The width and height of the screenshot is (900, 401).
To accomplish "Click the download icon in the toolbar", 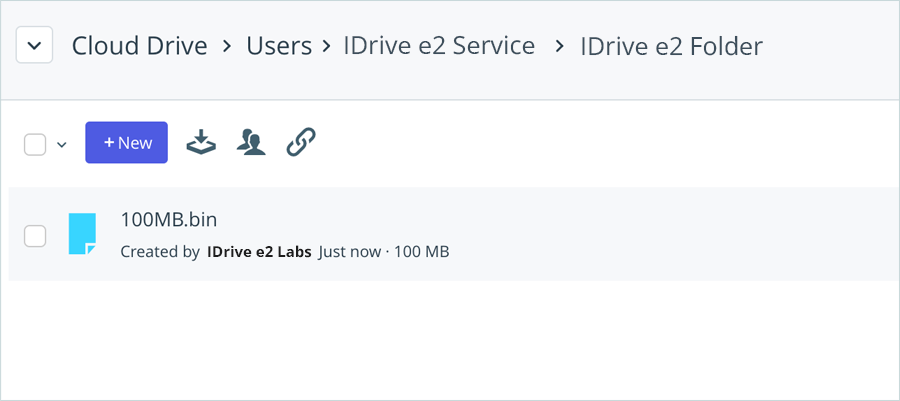I will [x=203, y=143].
